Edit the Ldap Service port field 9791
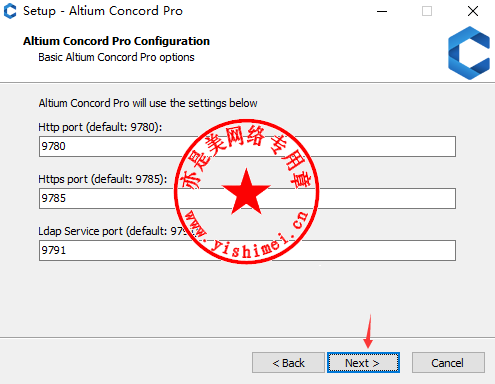Screen dimensions: 495x384 tap(247, 250)
